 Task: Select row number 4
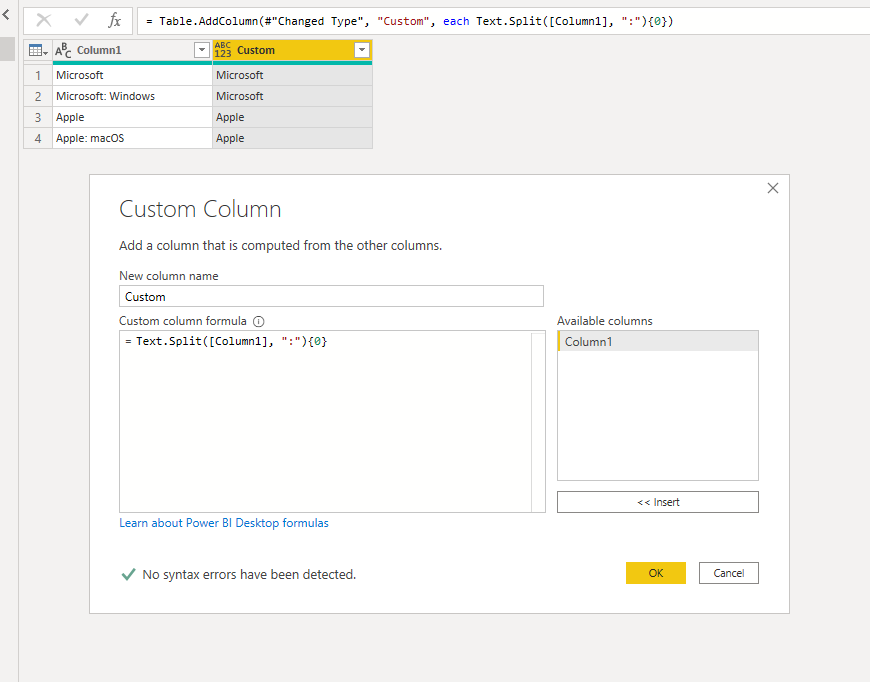pos(38,138)
